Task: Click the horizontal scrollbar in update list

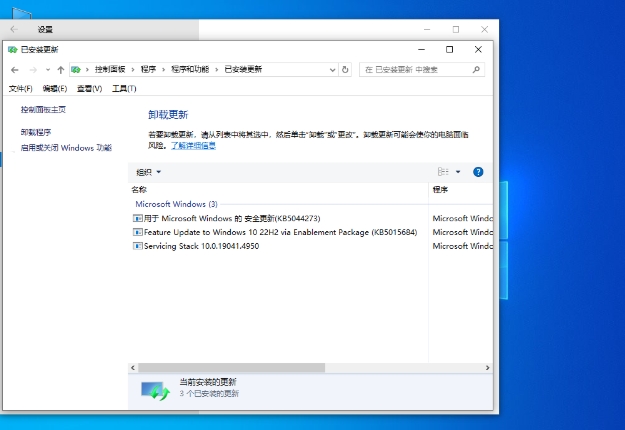Action: (230, 367)
